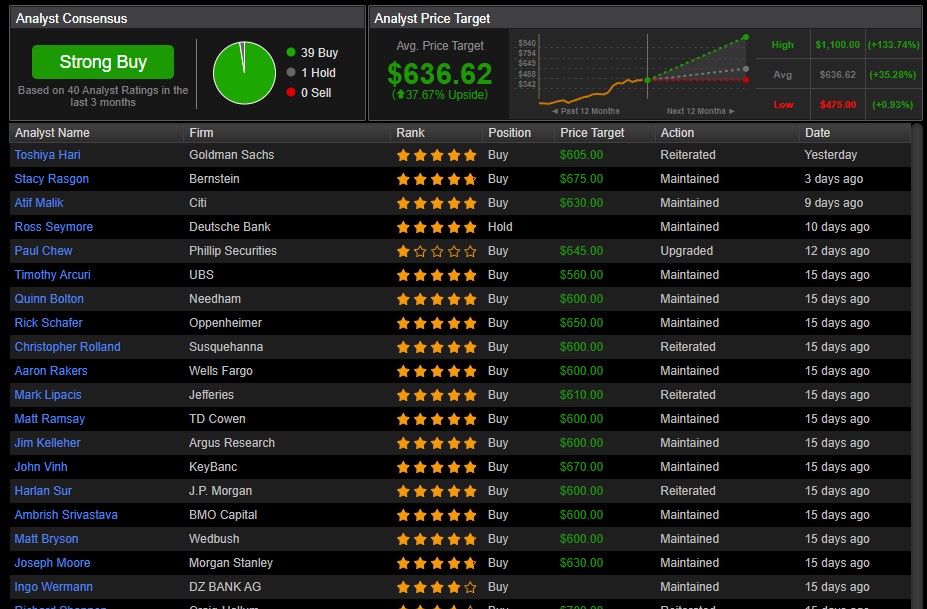The width and height of the screenshot is (927, 609).
Task: Click the Hold position for Deutsche Bank
Action: (500, 227)
